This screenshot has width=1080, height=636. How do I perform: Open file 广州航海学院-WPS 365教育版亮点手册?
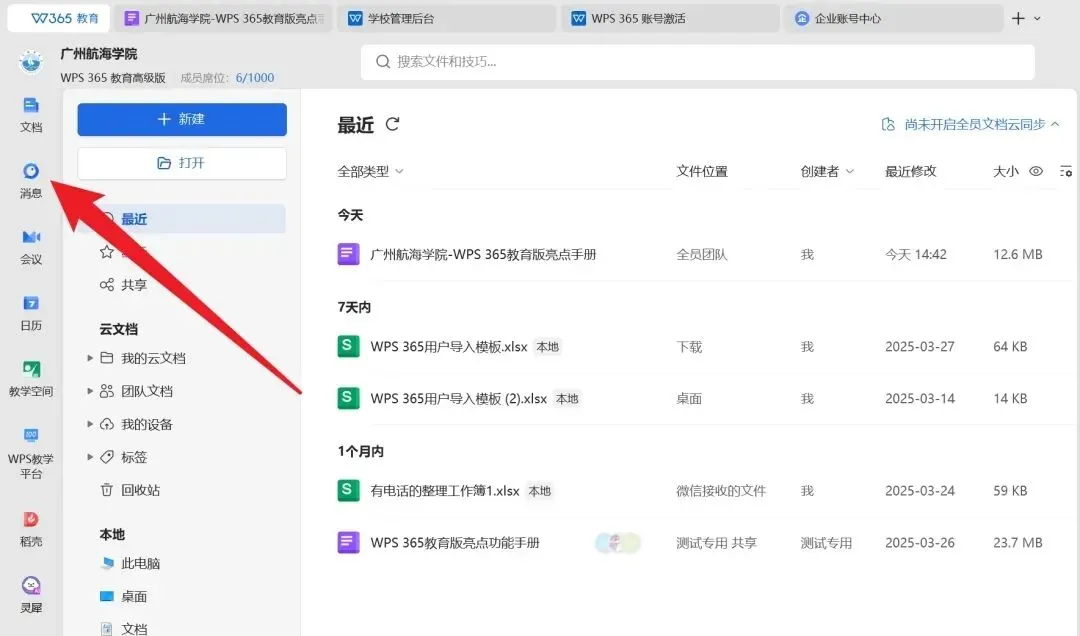pos(483,254)
